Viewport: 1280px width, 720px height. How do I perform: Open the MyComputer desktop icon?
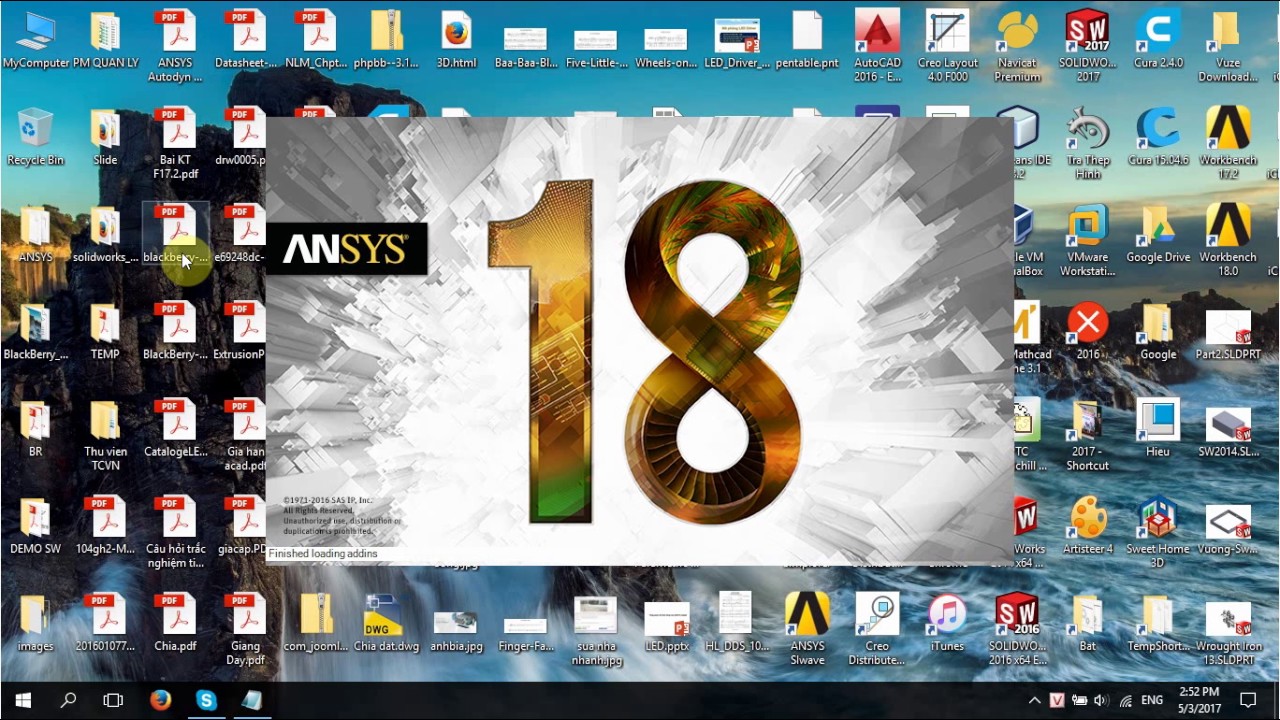click(x=36, y=40)
